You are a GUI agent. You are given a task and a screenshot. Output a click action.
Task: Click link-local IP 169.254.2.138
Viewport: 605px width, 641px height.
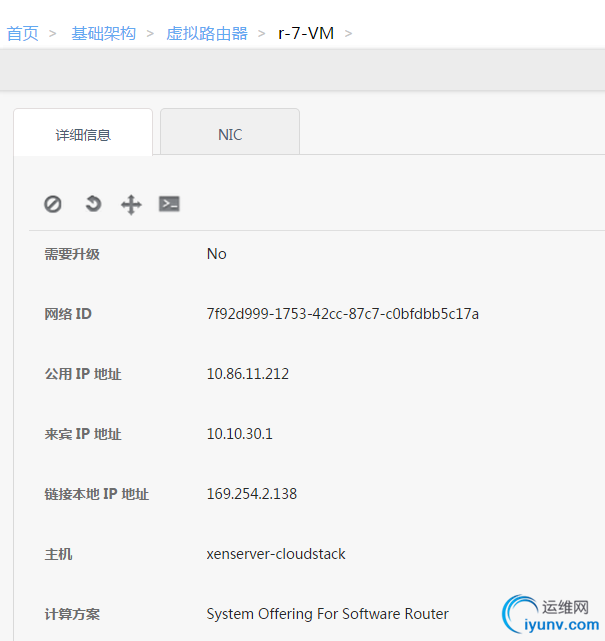[x=252, y=494]
